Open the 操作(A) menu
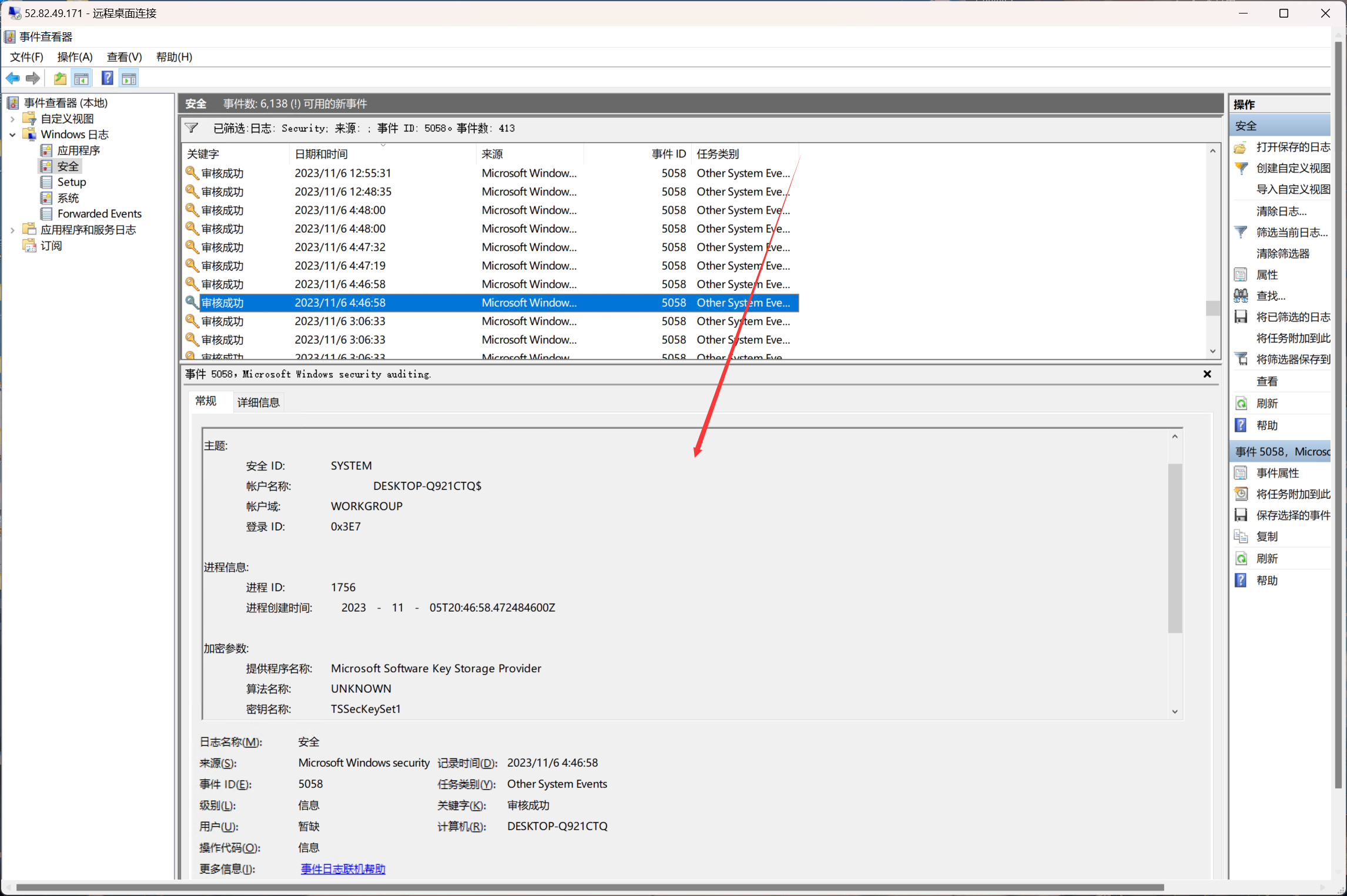Viewport: 1347px width, 896px height. (75, 57)
